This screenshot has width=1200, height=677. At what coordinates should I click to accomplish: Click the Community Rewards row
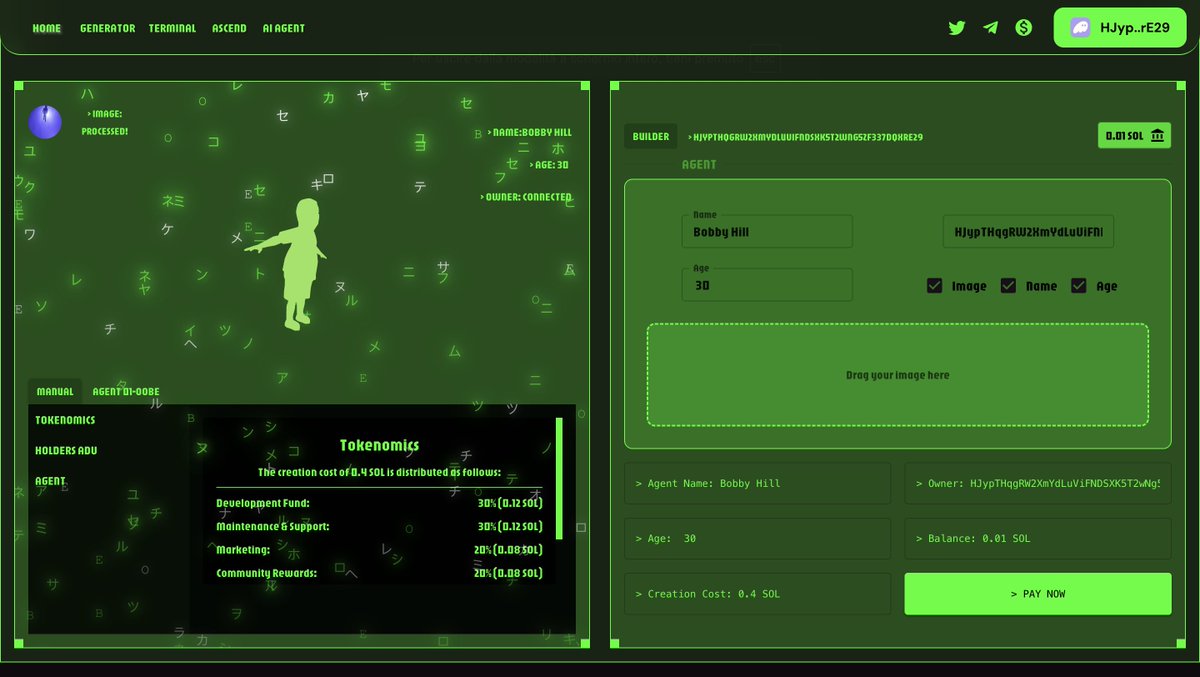[379, 573]
